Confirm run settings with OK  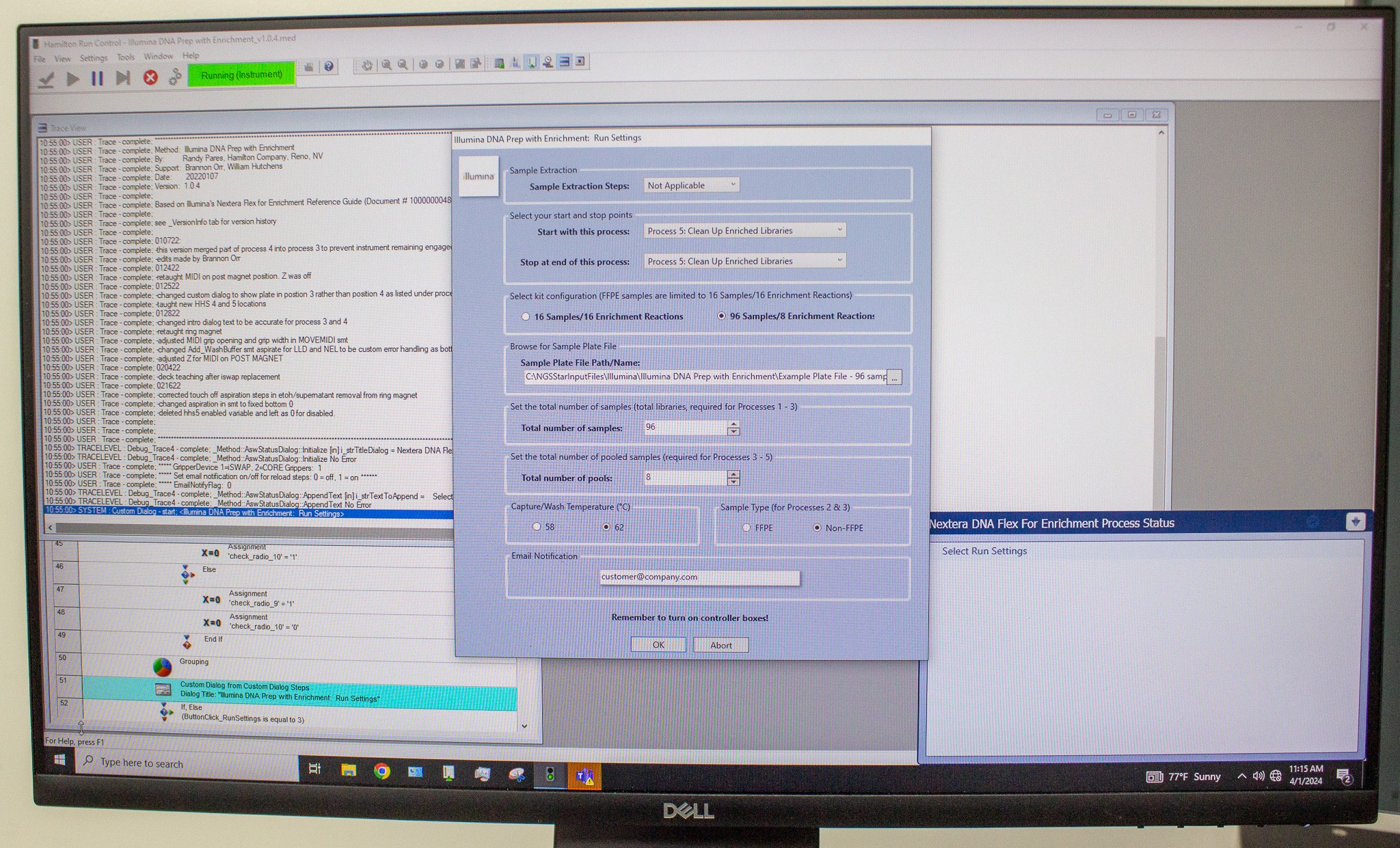(x=657, y=644)
